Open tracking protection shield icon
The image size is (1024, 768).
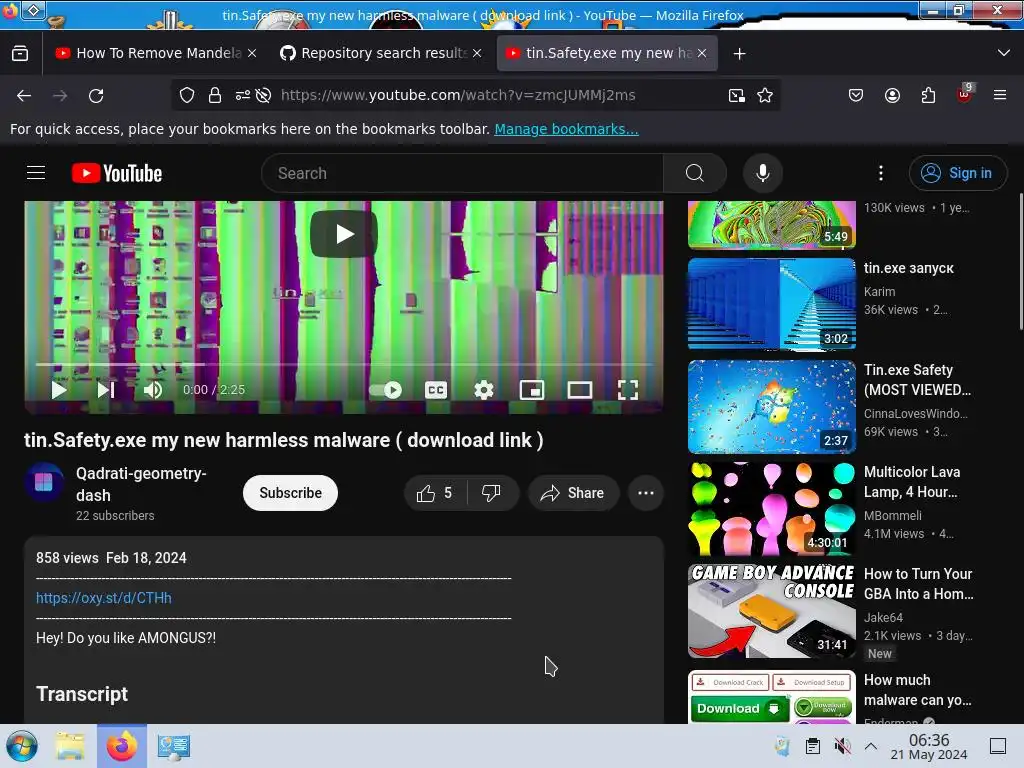187,95
